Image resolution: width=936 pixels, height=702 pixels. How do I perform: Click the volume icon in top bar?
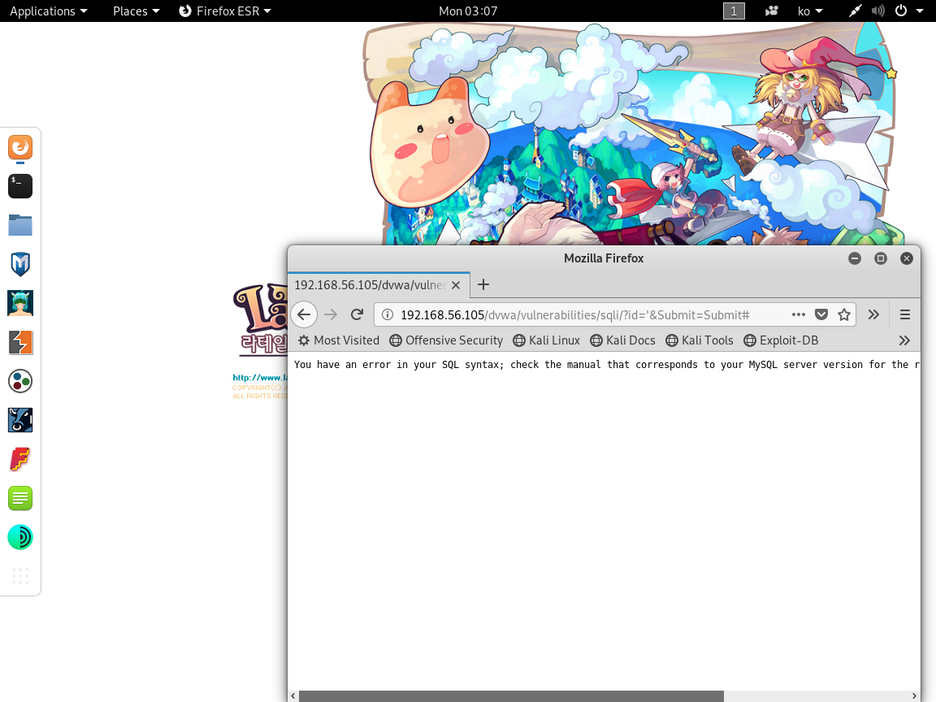pyautogui.click(x=878, y=11)
